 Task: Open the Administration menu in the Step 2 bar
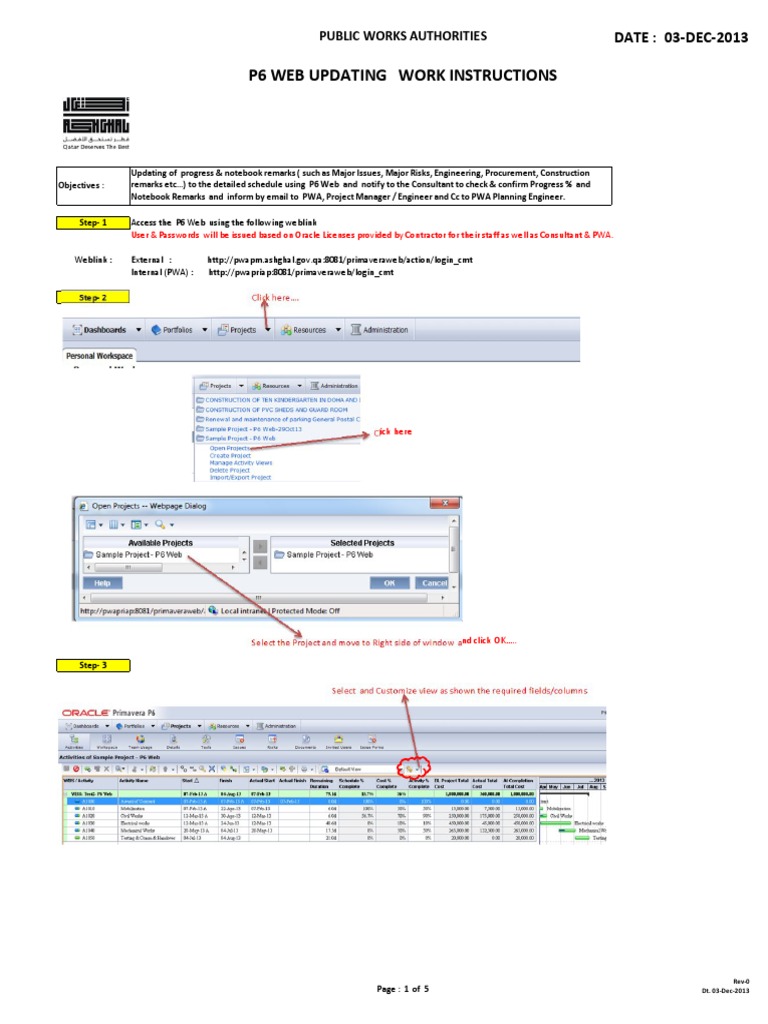pos(379,330)
